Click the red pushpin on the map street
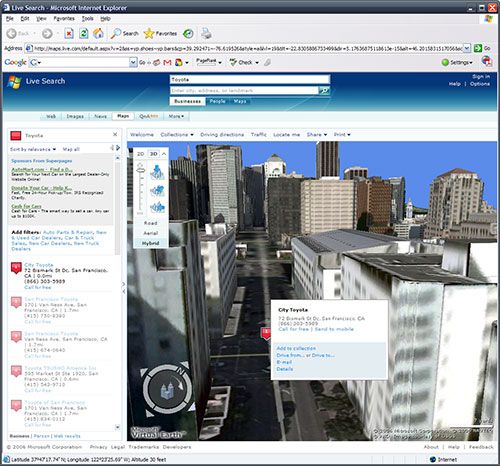The width and height of the screenshot is (500, 466). [266, 334]
